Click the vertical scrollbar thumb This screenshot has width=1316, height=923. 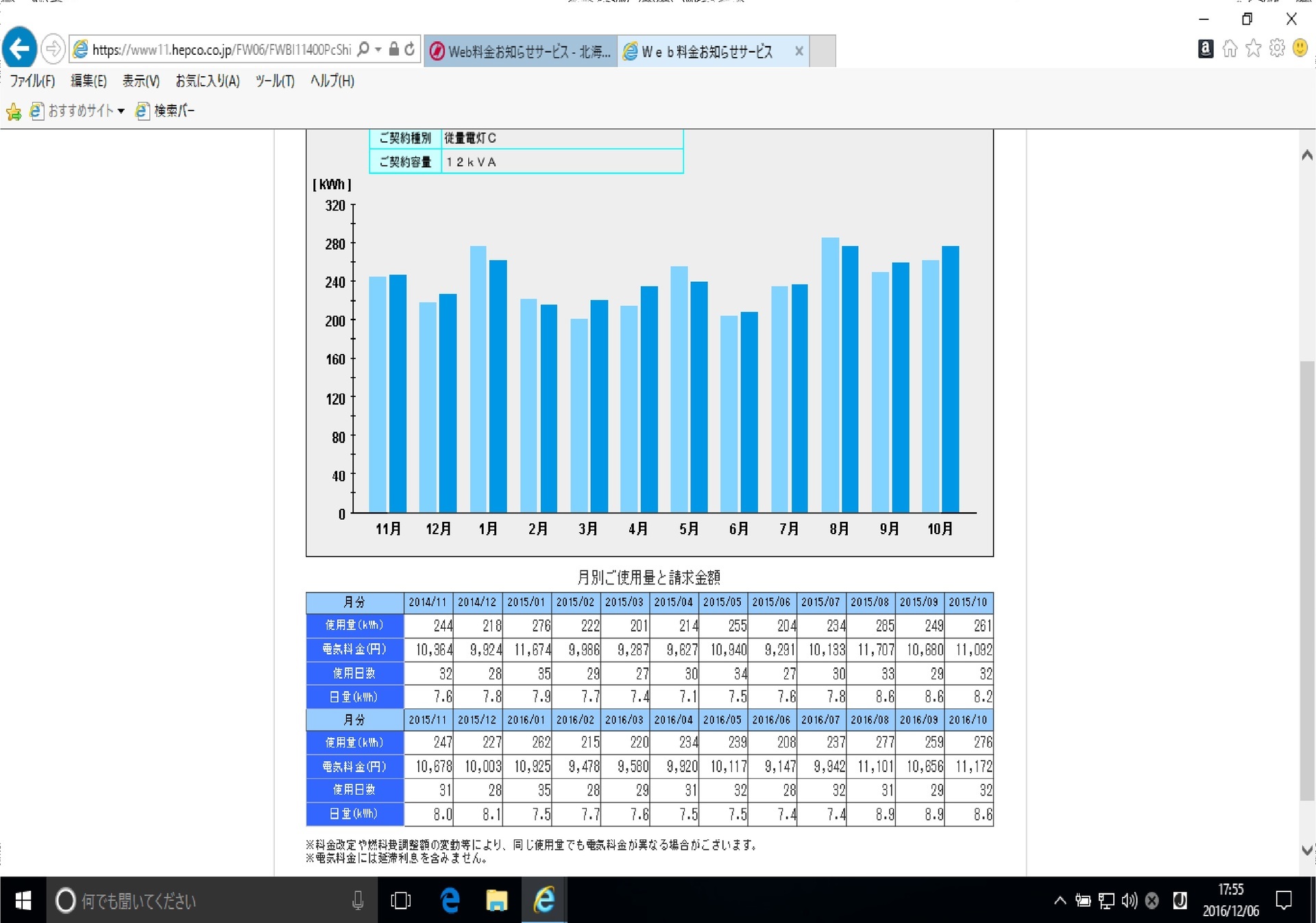(1307, 579)
